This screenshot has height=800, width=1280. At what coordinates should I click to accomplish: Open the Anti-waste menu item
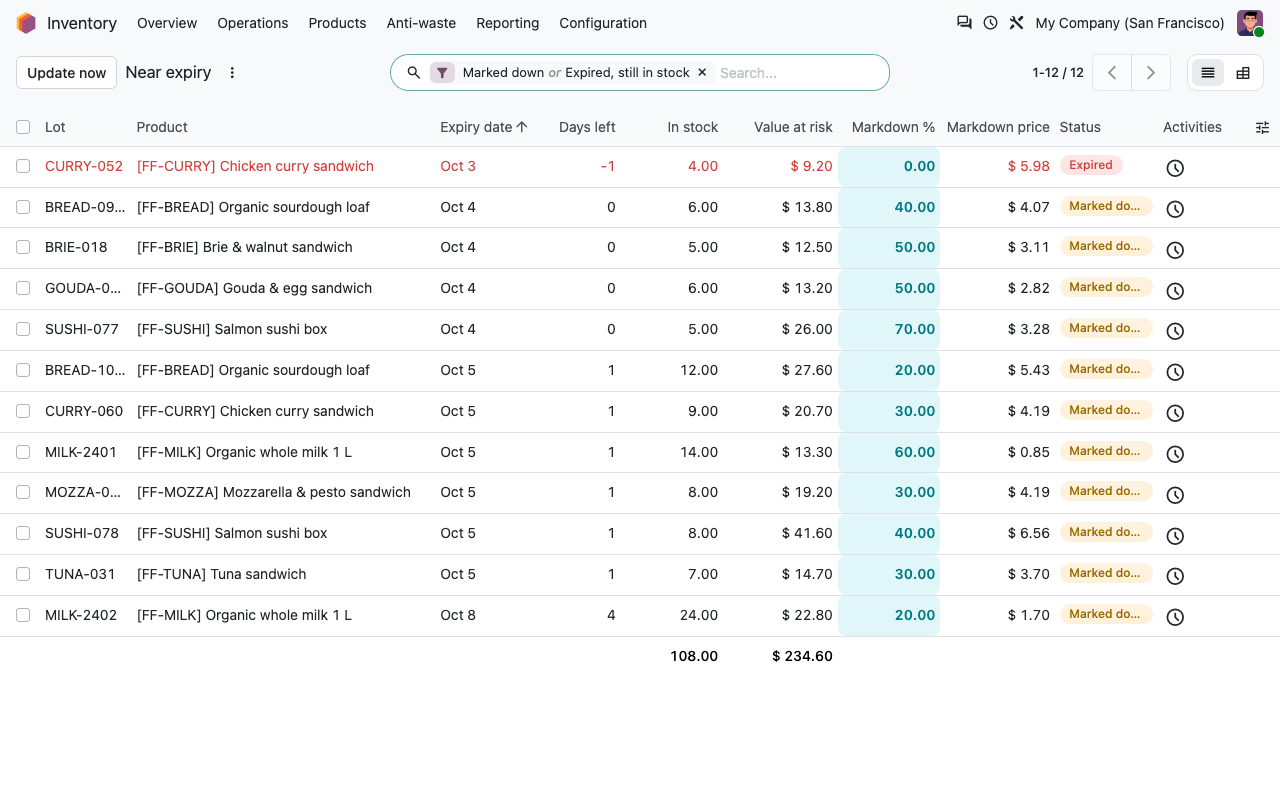coord(421,23)
